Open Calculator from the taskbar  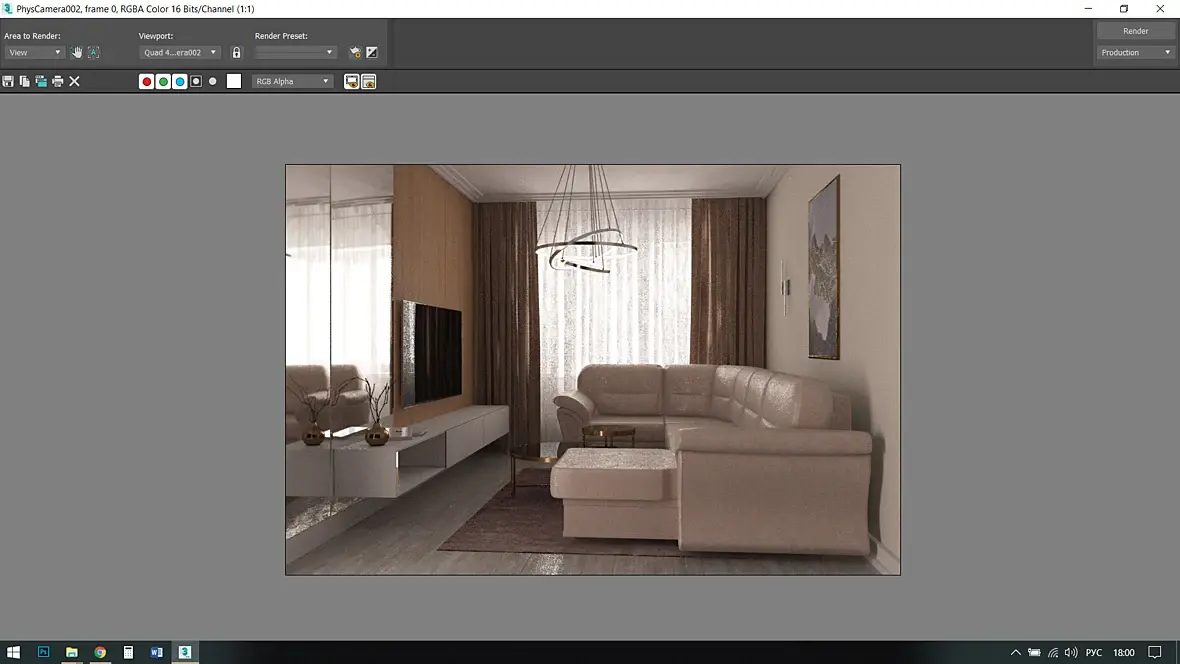pyautogui.click(x=128, y=652)
